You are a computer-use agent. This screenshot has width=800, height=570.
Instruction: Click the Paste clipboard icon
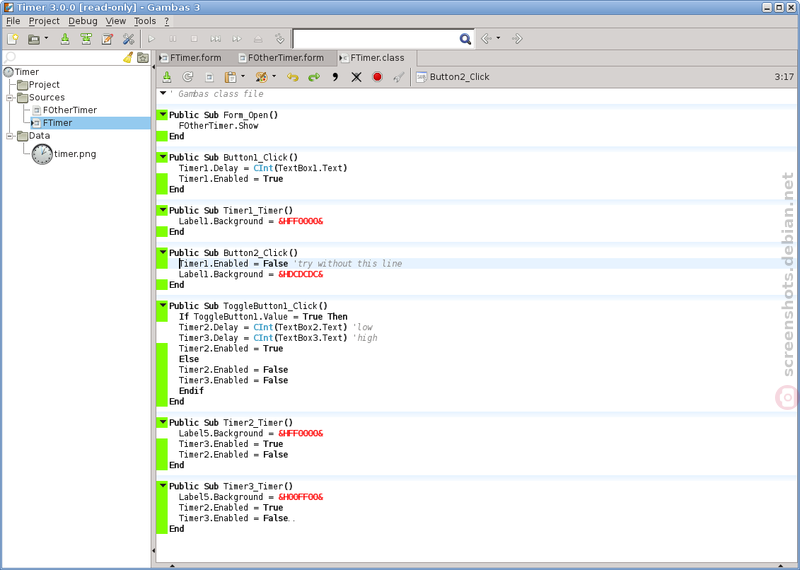click(231, 77)
